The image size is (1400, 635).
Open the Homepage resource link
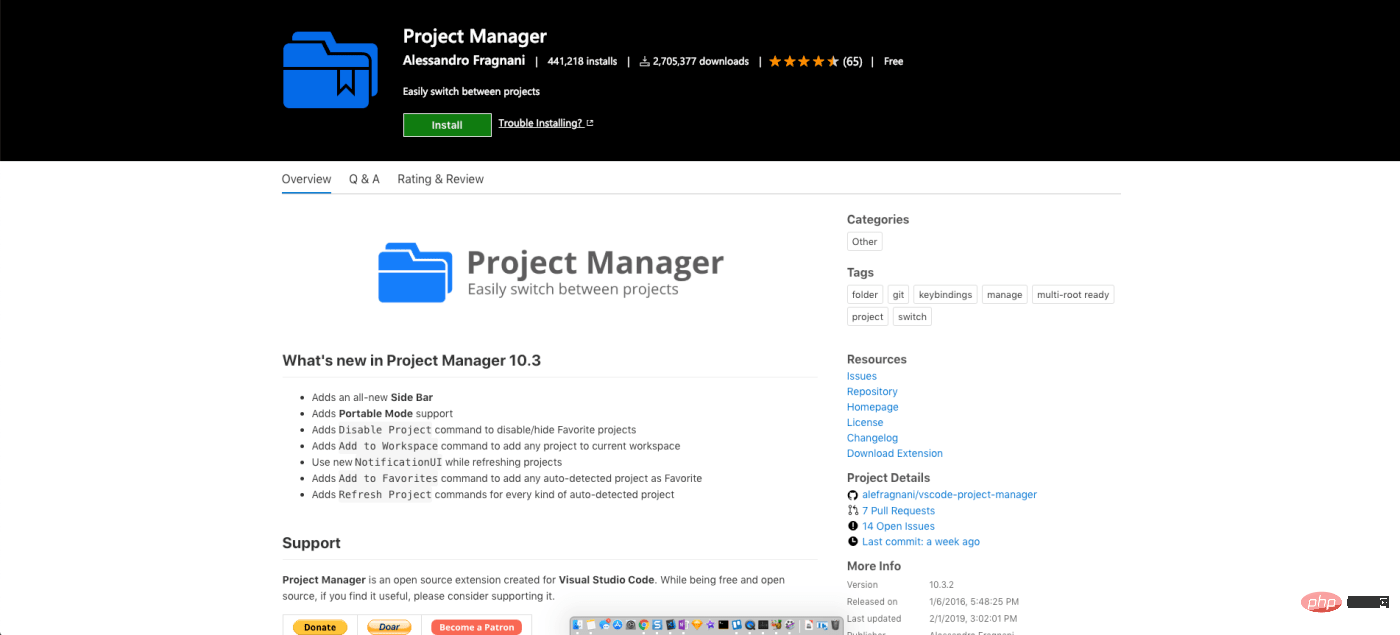(873, 407)
